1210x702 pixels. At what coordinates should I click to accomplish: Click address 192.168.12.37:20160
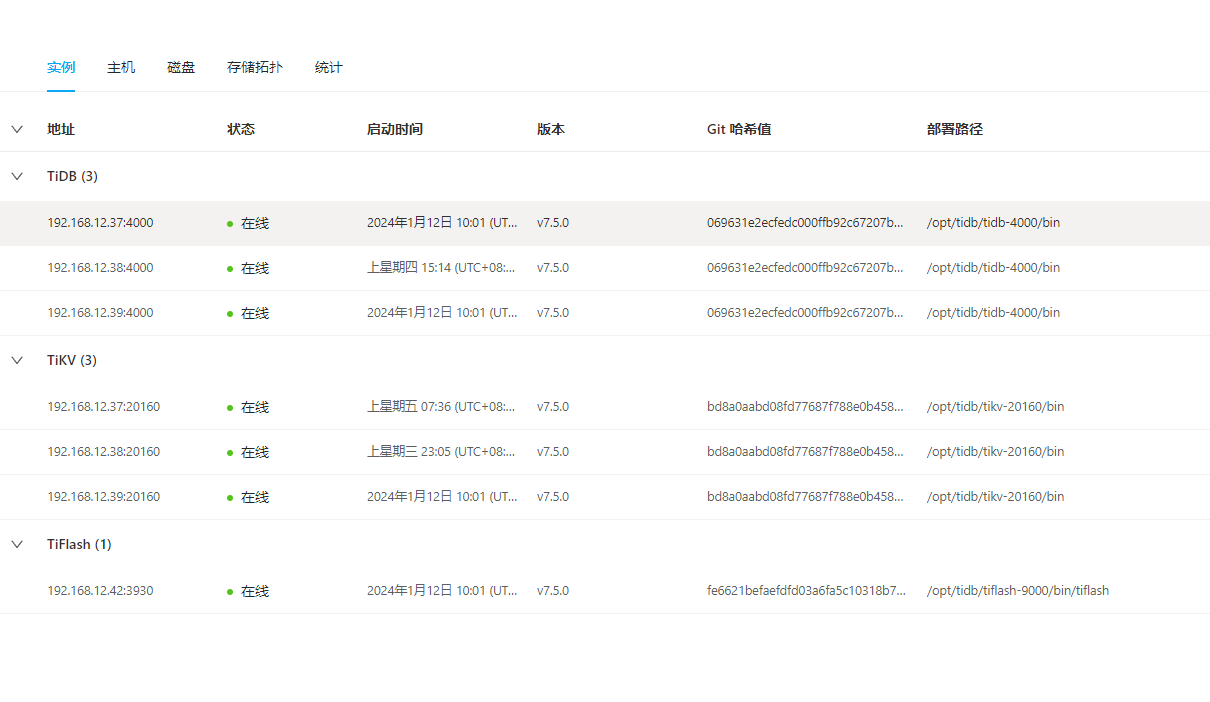click(x=103, y=407)
